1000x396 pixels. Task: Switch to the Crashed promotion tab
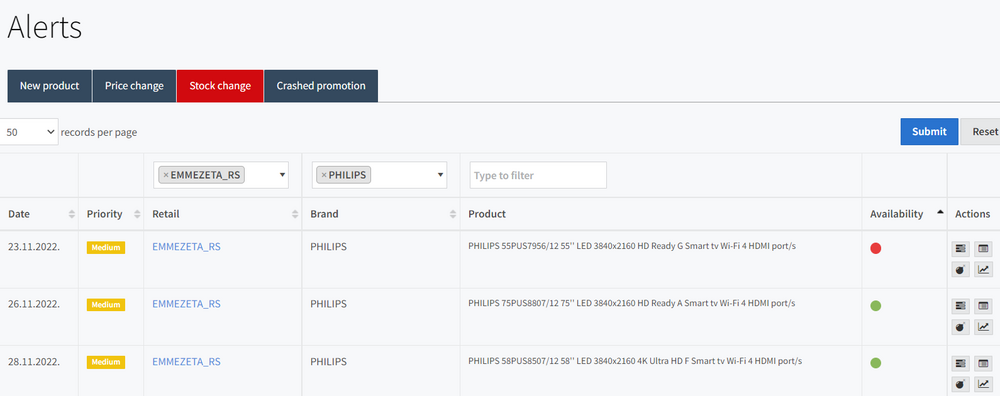[321, 86]
